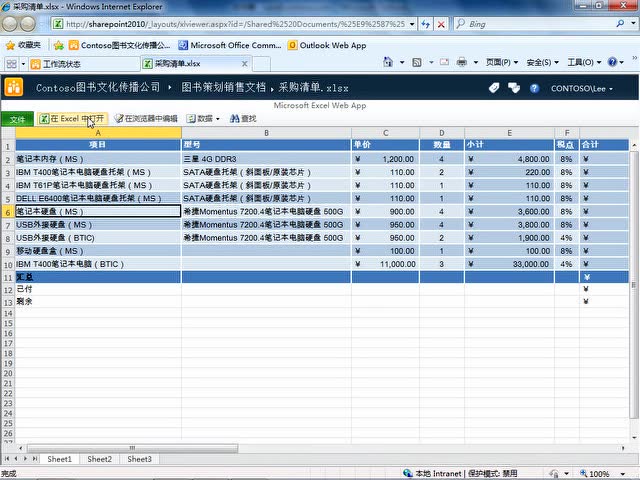The width and height of the screenshot is (640, 480).
Task: Click the RSS feeds icon
Action: tap(417, 62)
